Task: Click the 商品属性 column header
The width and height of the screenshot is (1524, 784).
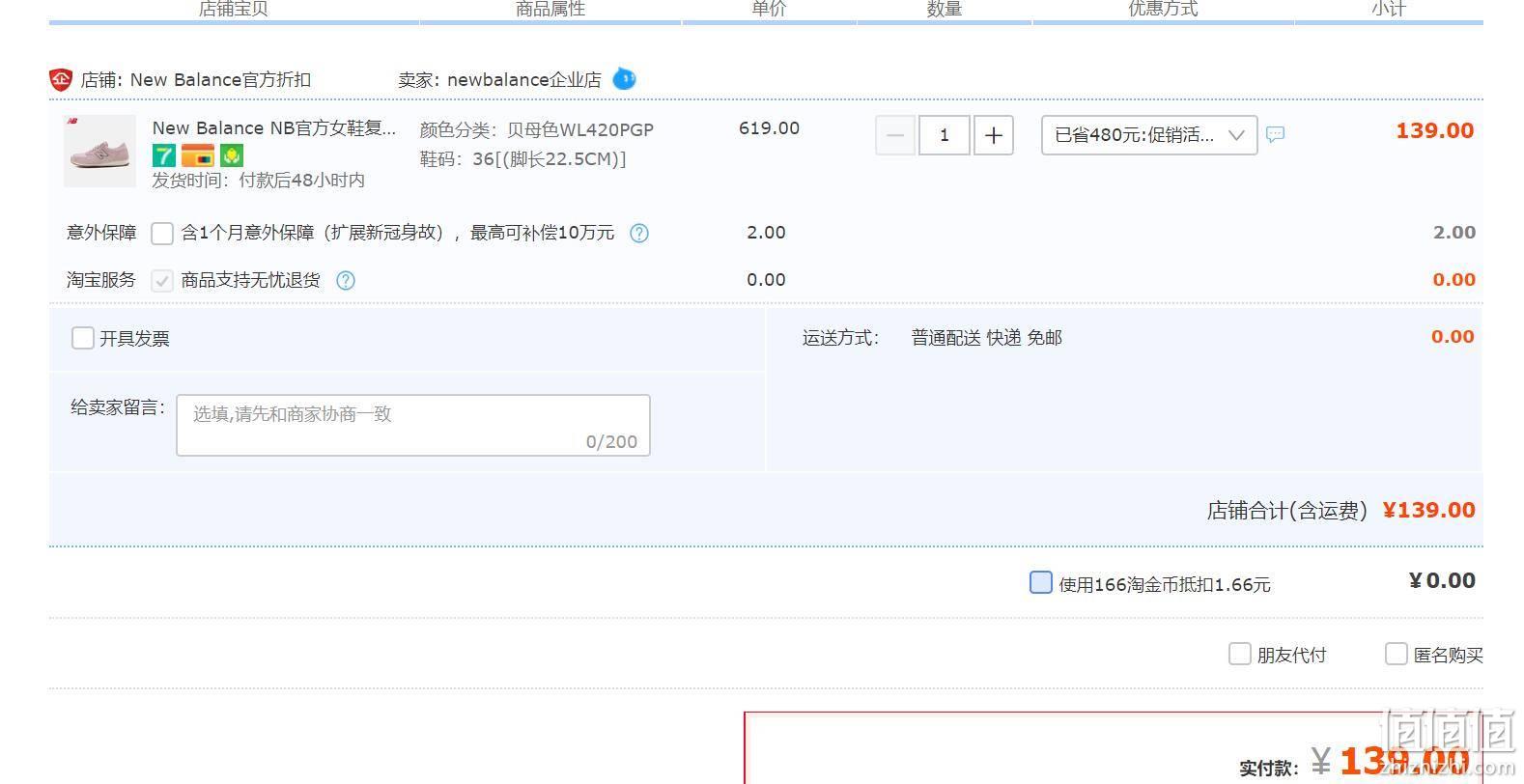Action: click(x=550, y=9)
